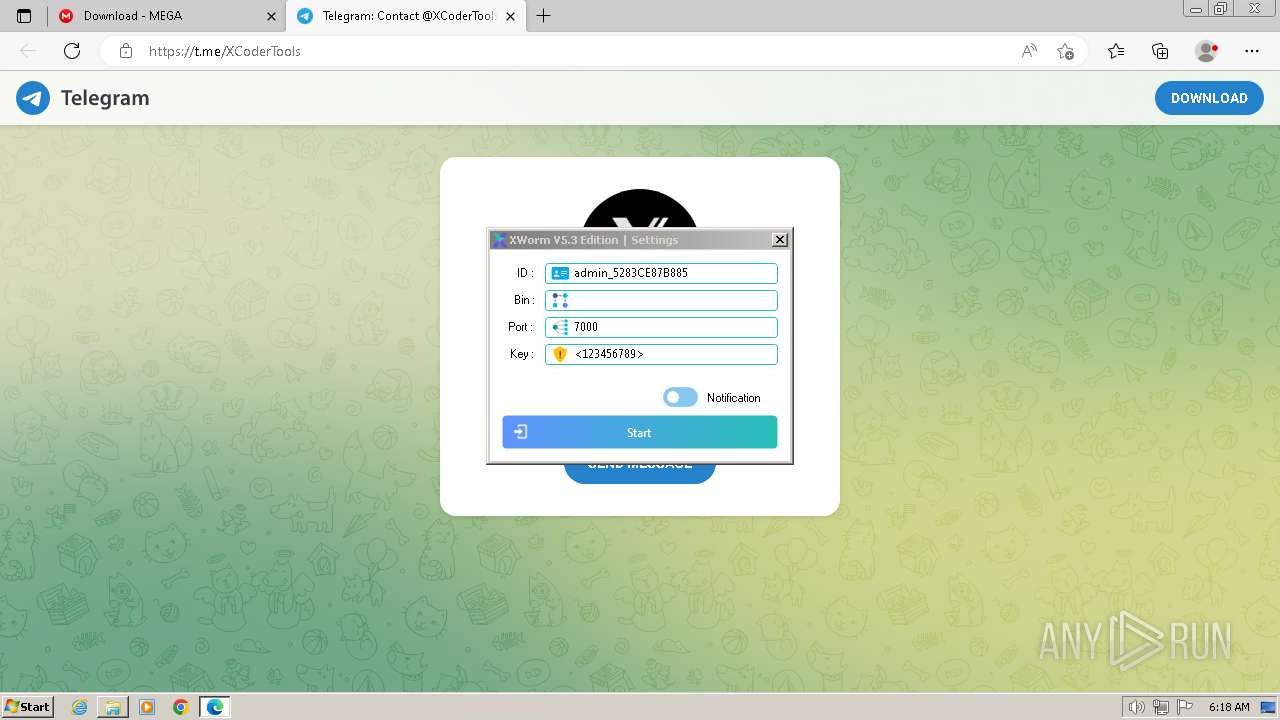Switch to Microsoft Edge in the taskbar
1280x720 pixels.
pos(215,707)
